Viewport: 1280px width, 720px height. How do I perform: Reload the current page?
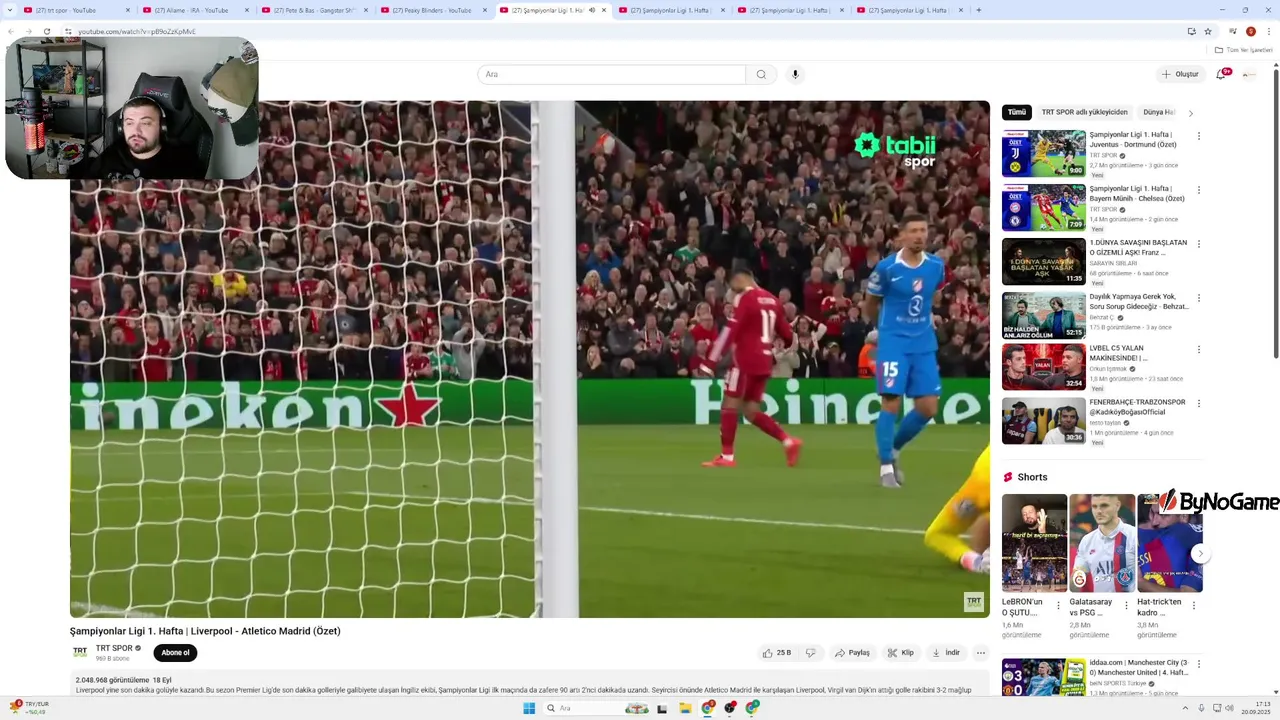(49, 31)
